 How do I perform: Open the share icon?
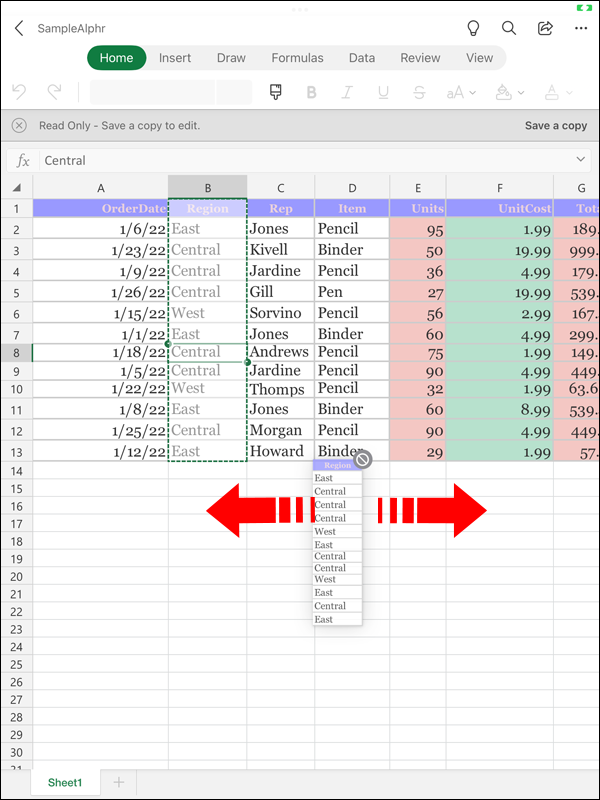[x=545, y=28]
